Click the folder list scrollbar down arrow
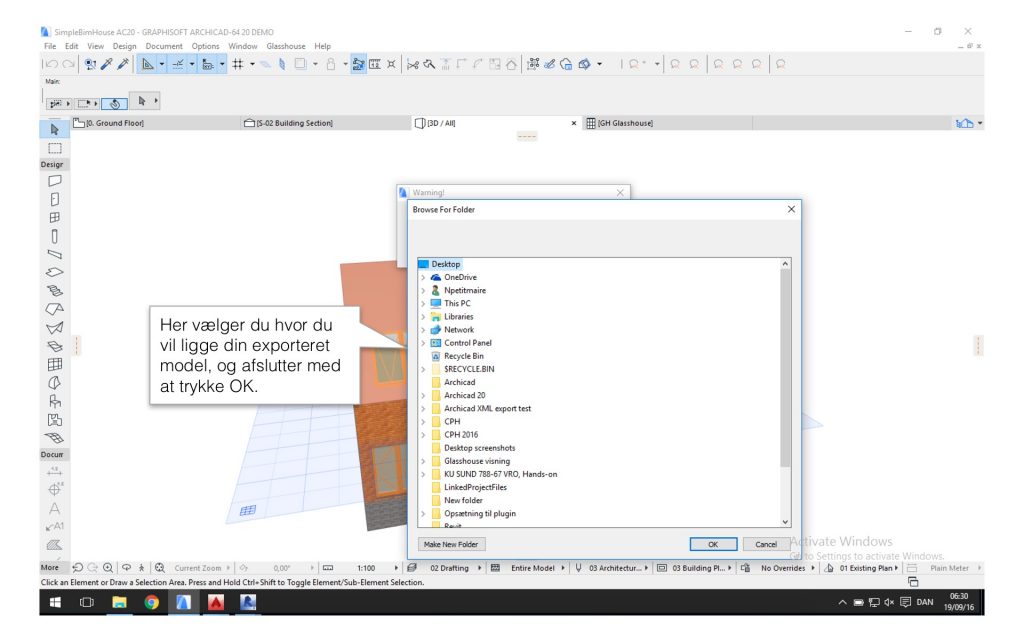Image resolution: width=1024 pixels, height=640 pixels. pyautogui.click(x=785, y=522)
